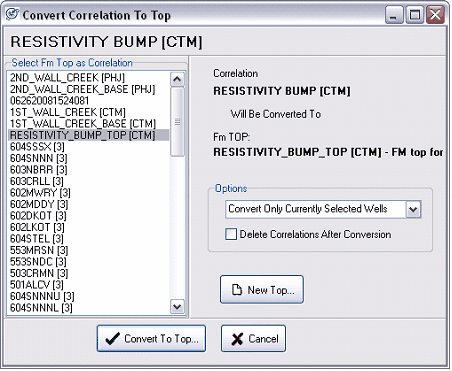Click the formation top list scrollbar thumb
This screenshot has height=371, width=452.
click(177, 122)
